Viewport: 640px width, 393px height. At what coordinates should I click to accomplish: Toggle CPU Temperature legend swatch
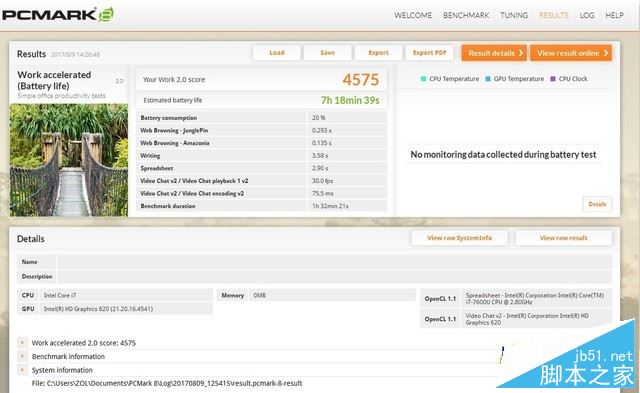click(x=423, y=79)
